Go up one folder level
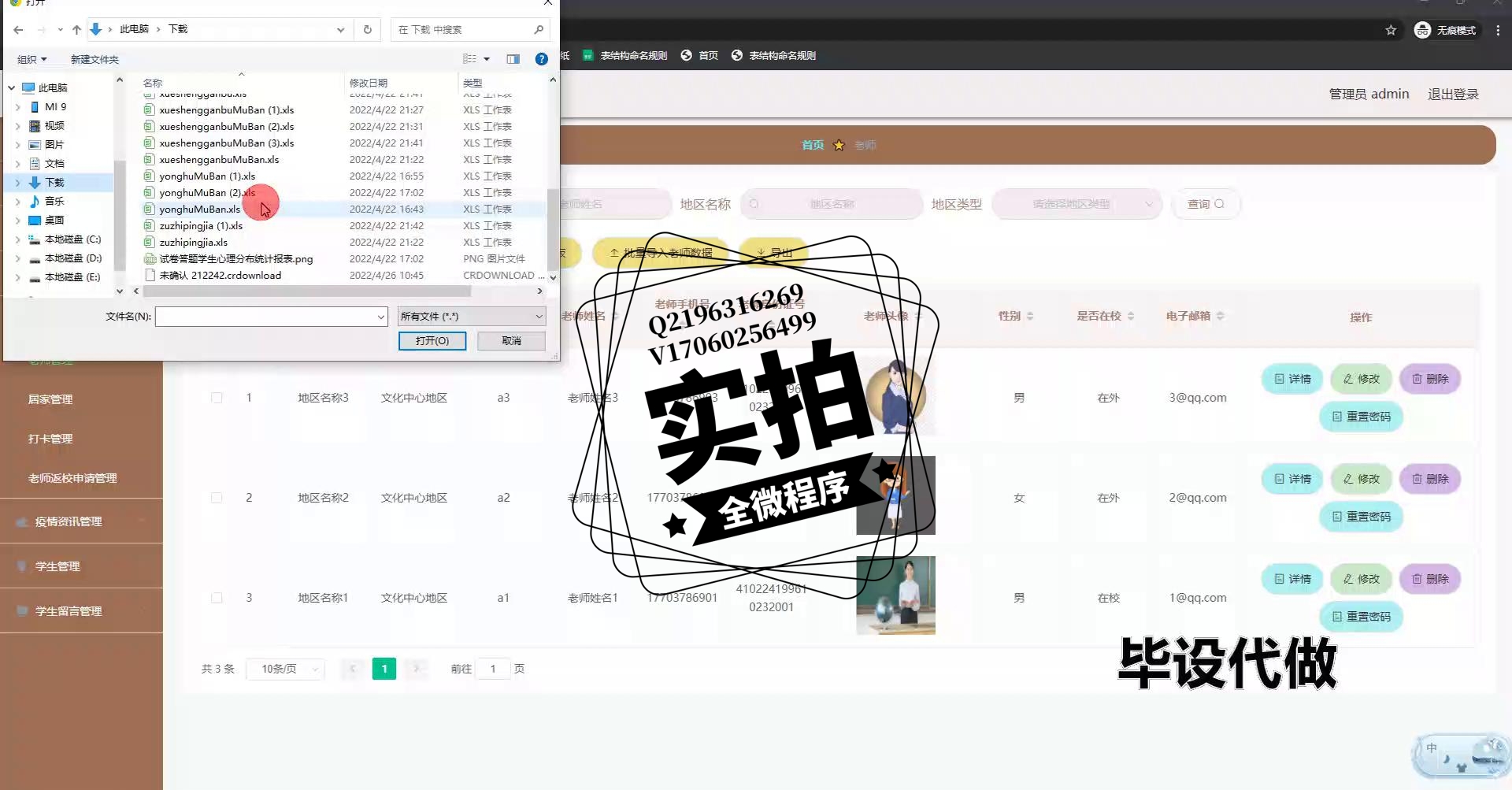 [x=76, y=30]
